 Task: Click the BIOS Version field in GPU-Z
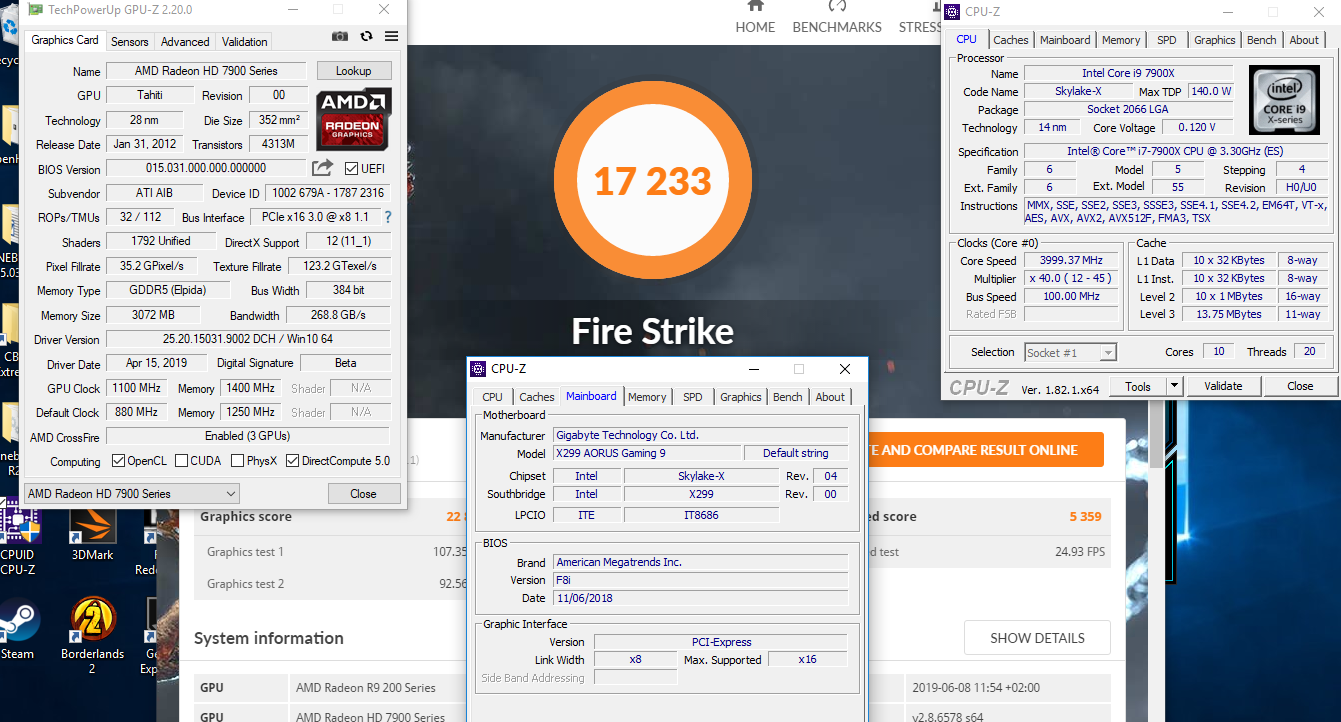[x=206, y=168]
